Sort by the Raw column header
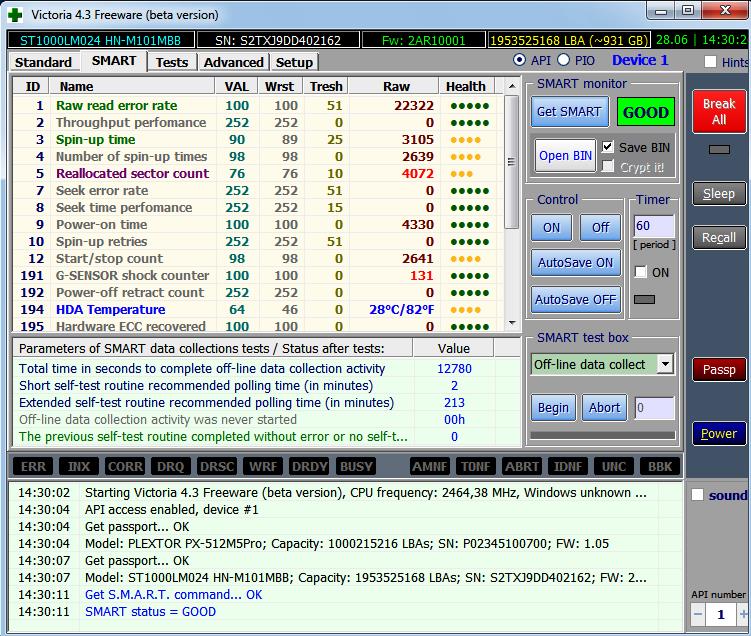Screen dimensions: 751x636 [x=393, y=86]
